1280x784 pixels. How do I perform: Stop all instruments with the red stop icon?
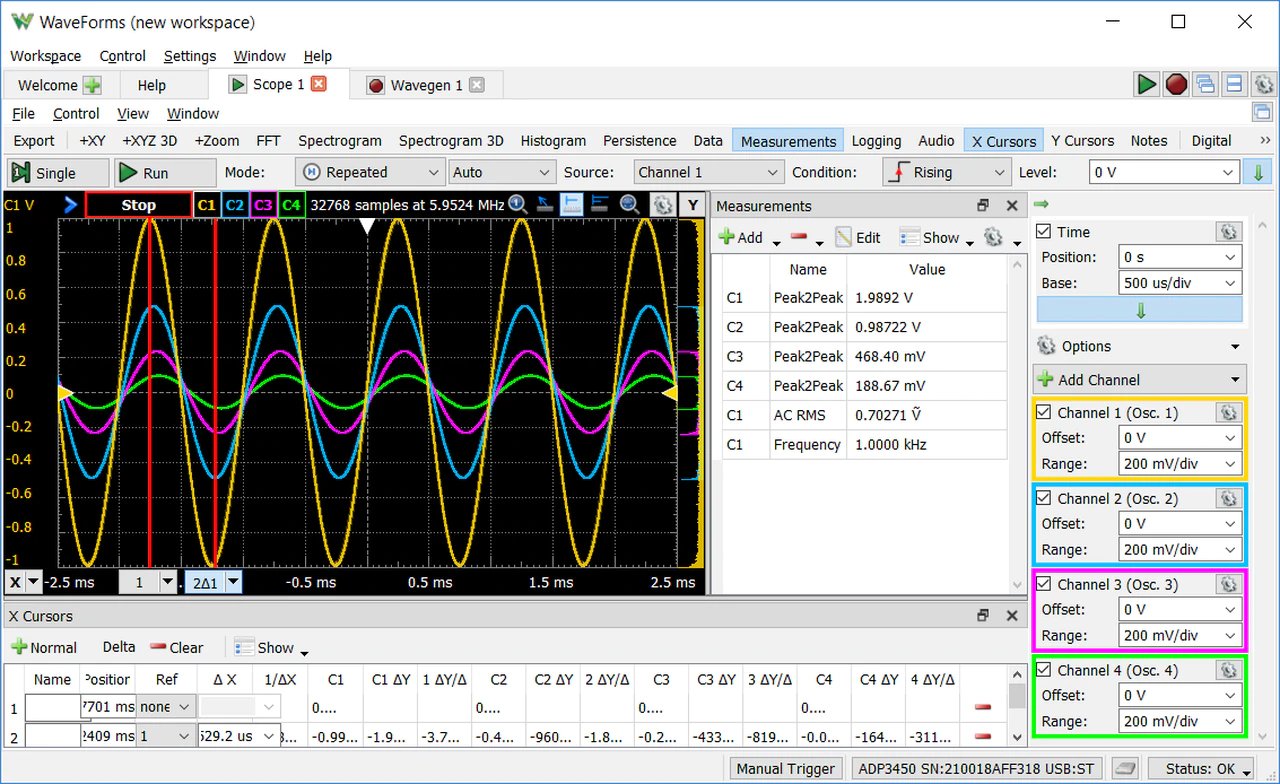[1174, 84]
